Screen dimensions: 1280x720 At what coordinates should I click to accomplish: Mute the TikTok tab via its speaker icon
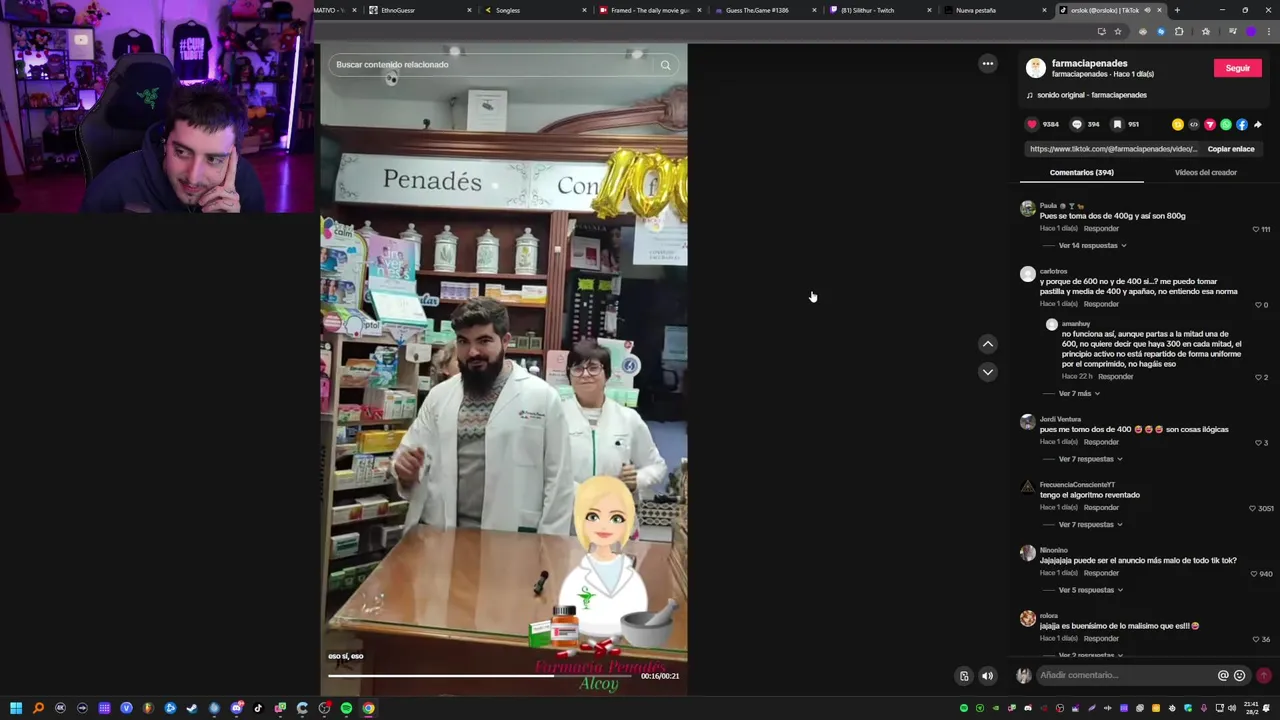point(1147,10)
